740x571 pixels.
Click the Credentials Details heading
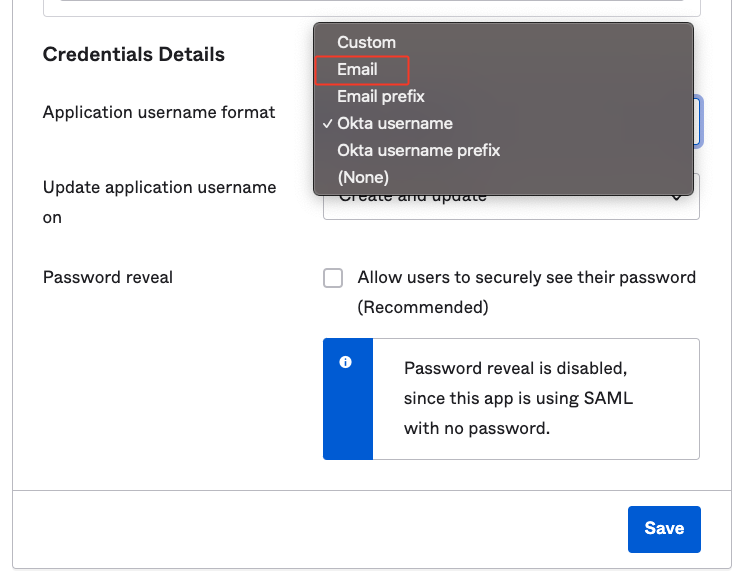[133, 54]
